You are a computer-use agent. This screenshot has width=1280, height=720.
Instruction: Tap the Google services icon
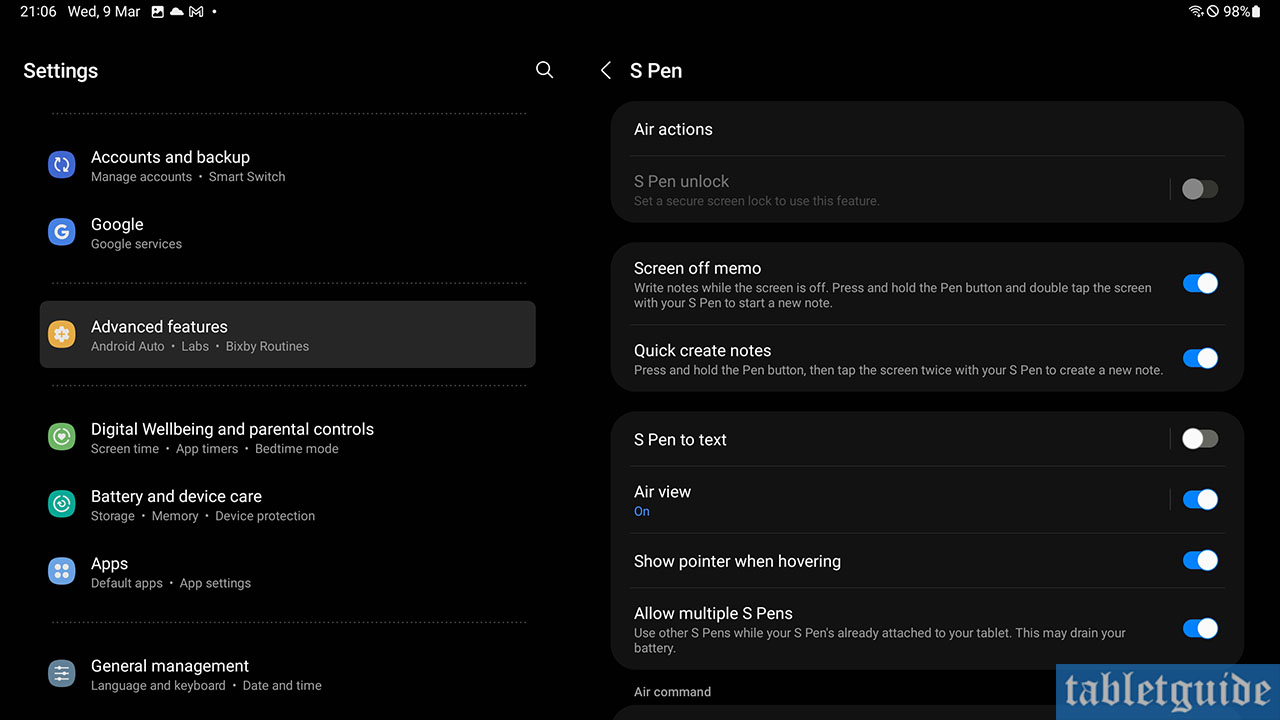tap(62, 232)
